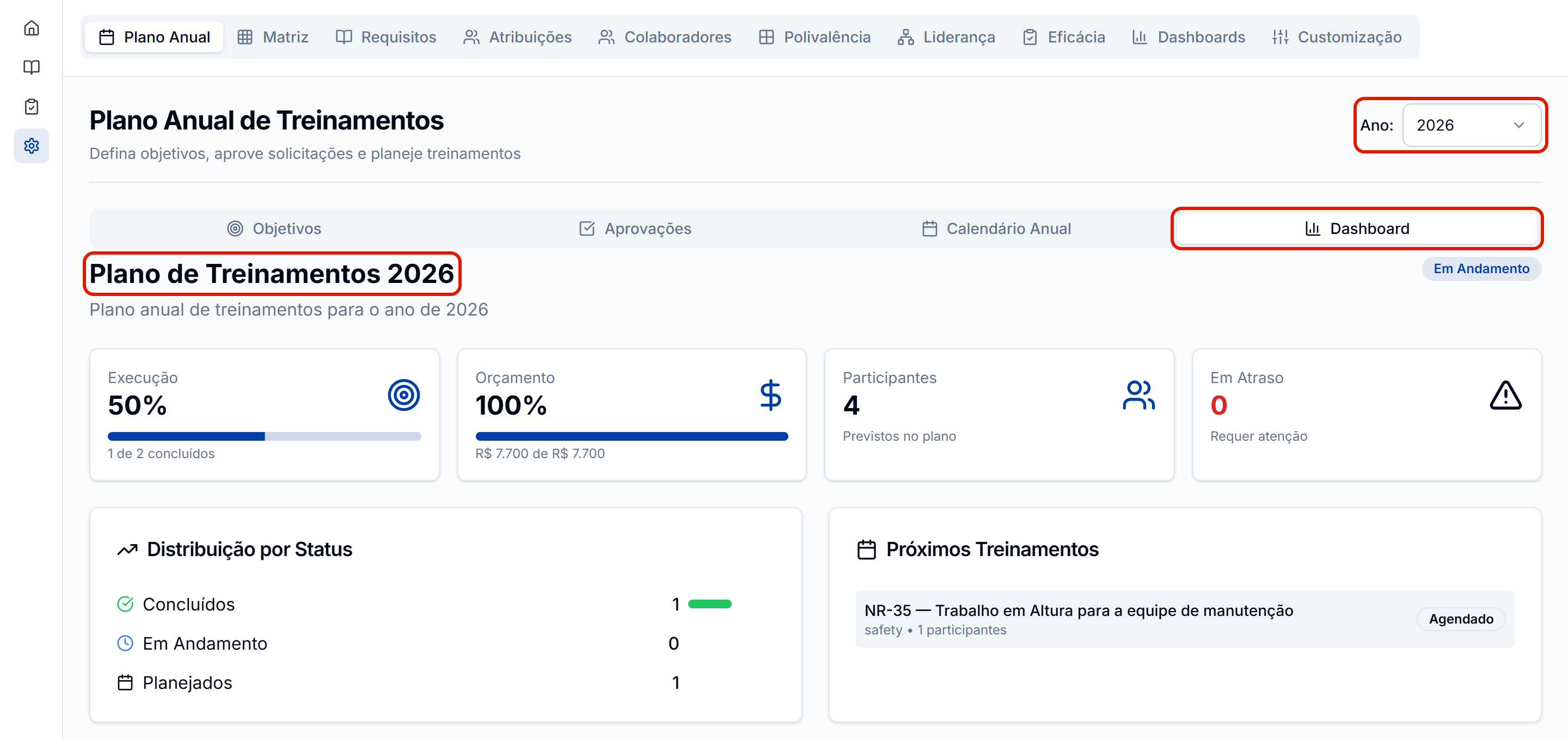Open the clipboard-check icon in sidebar
1568x740 pixels.
(x=31, y=107)
